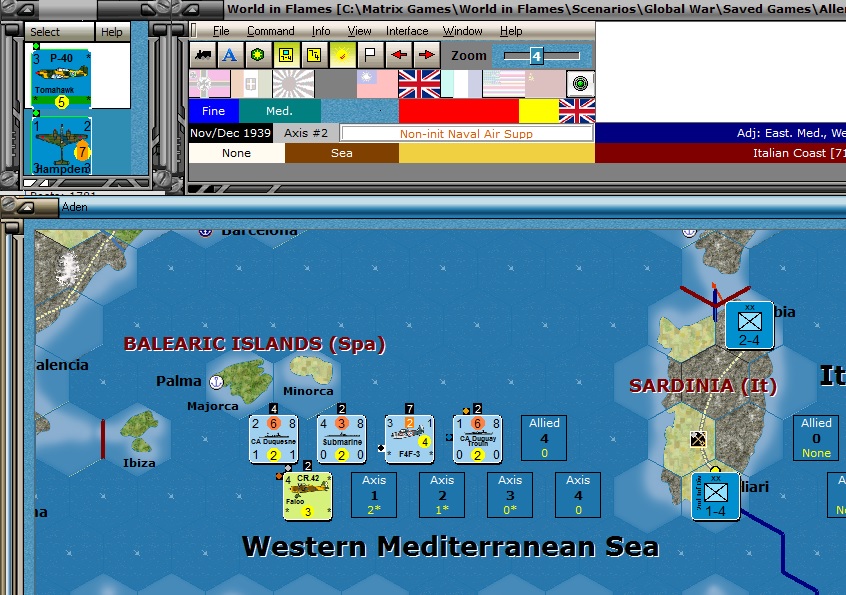The width and height of the screenshot is (846, 595).
Task: Select the CR.42 Falco fighter counter
Action: tap(308, 496)
